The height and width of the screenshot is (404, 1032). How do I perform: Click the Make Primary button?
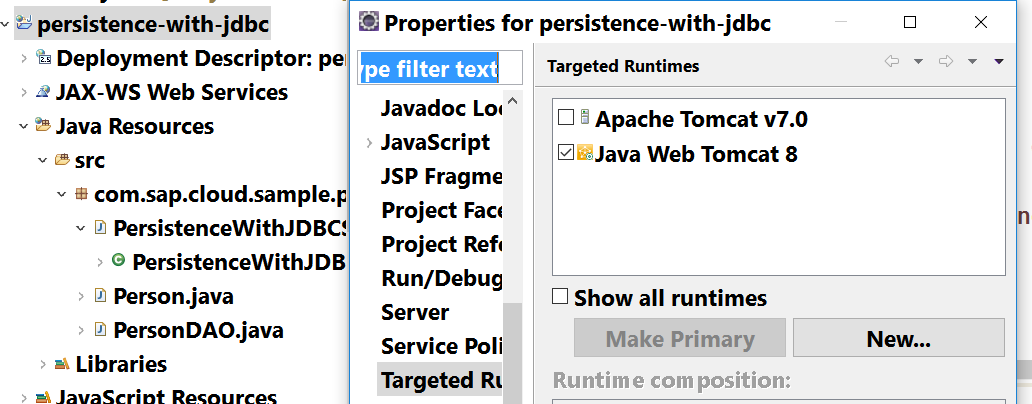click(x=679, y=338)
